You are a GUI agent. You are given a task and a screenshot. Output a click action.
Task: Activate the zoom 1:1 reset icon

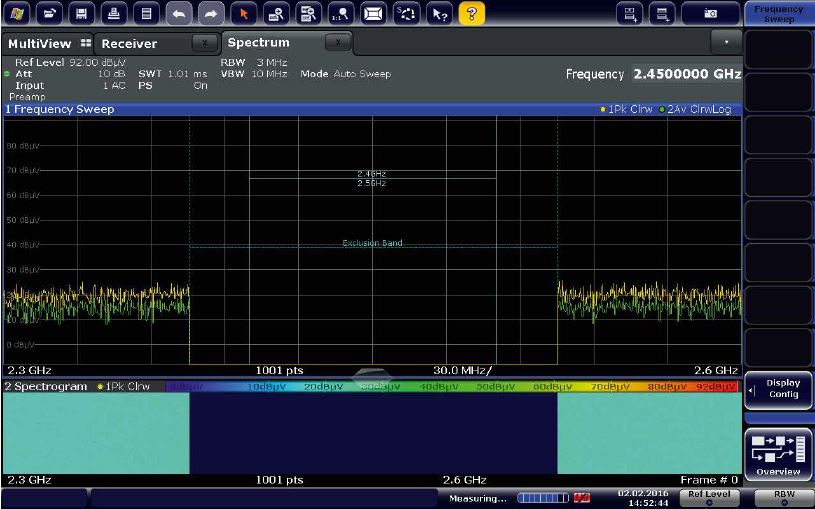click(340, 14)
